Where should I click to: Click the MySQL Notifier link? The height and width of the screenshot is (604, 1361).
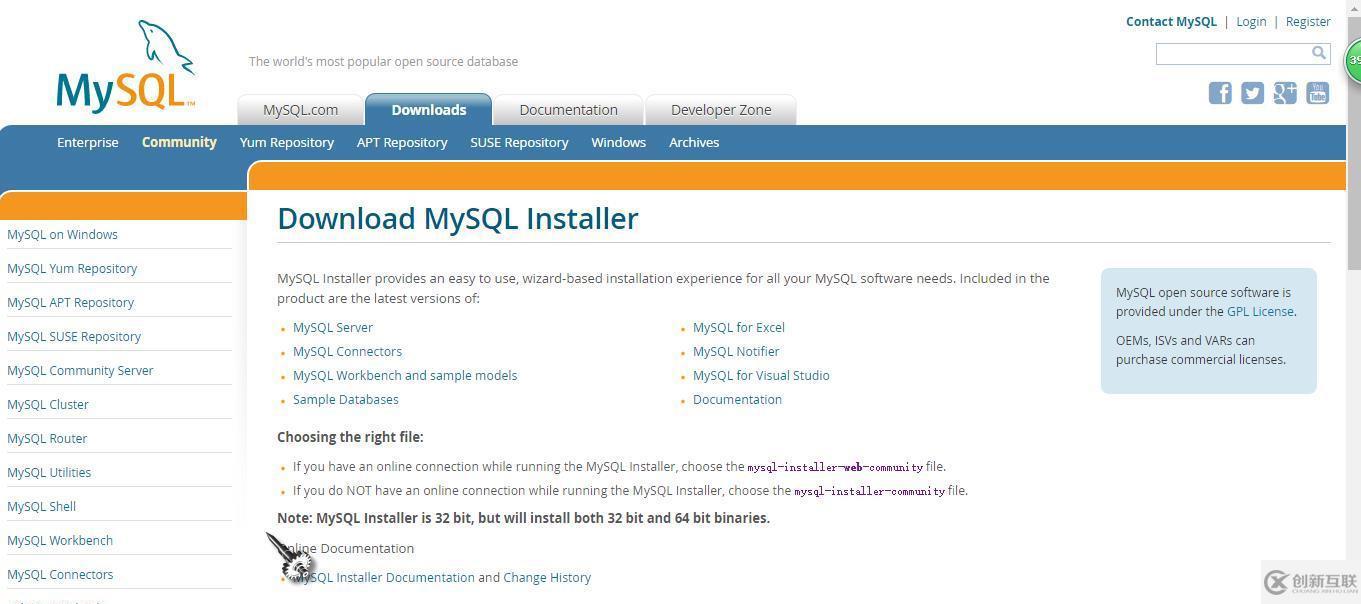click(x=736, y=351)
